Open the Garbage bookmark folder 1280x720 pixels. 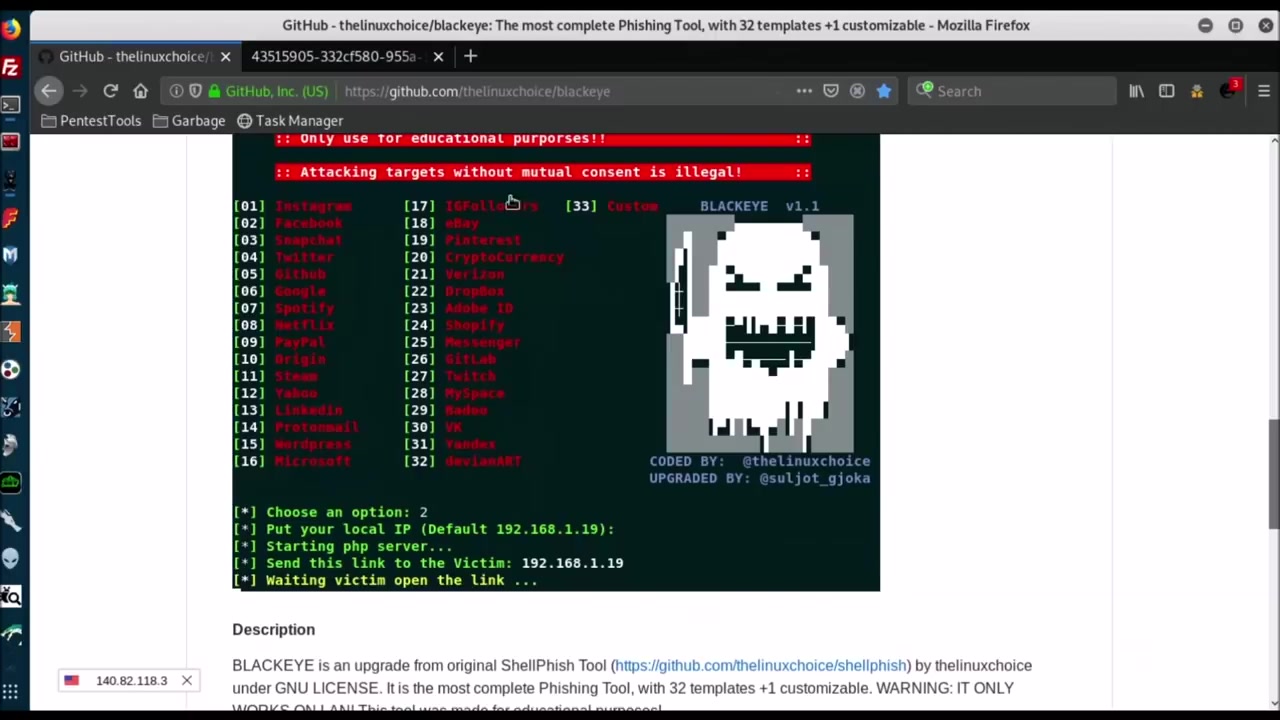click(x=189, y=120)
